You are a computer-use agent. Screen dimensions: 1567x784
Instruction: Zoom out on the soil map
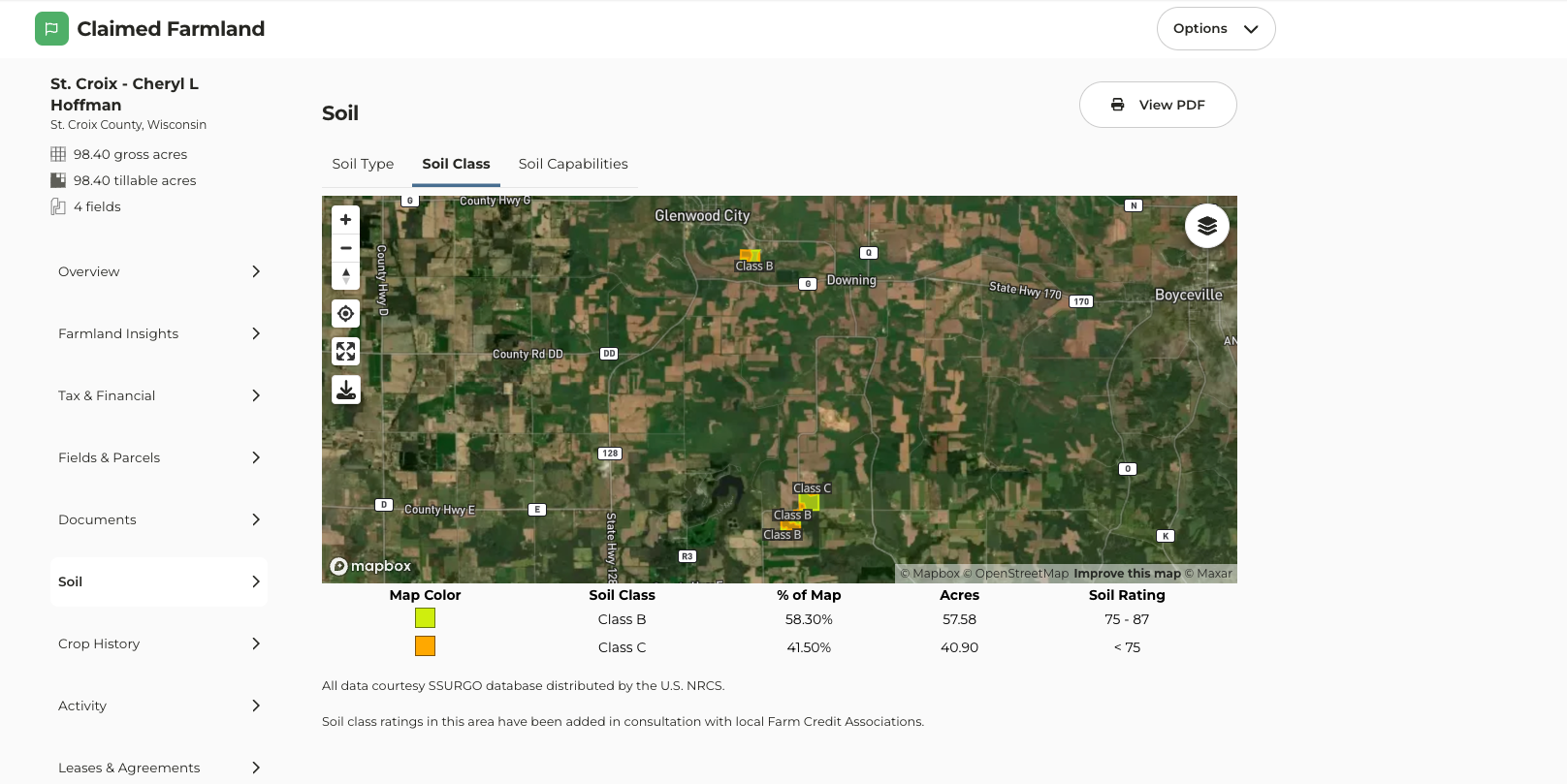click(x=346, y=248)
